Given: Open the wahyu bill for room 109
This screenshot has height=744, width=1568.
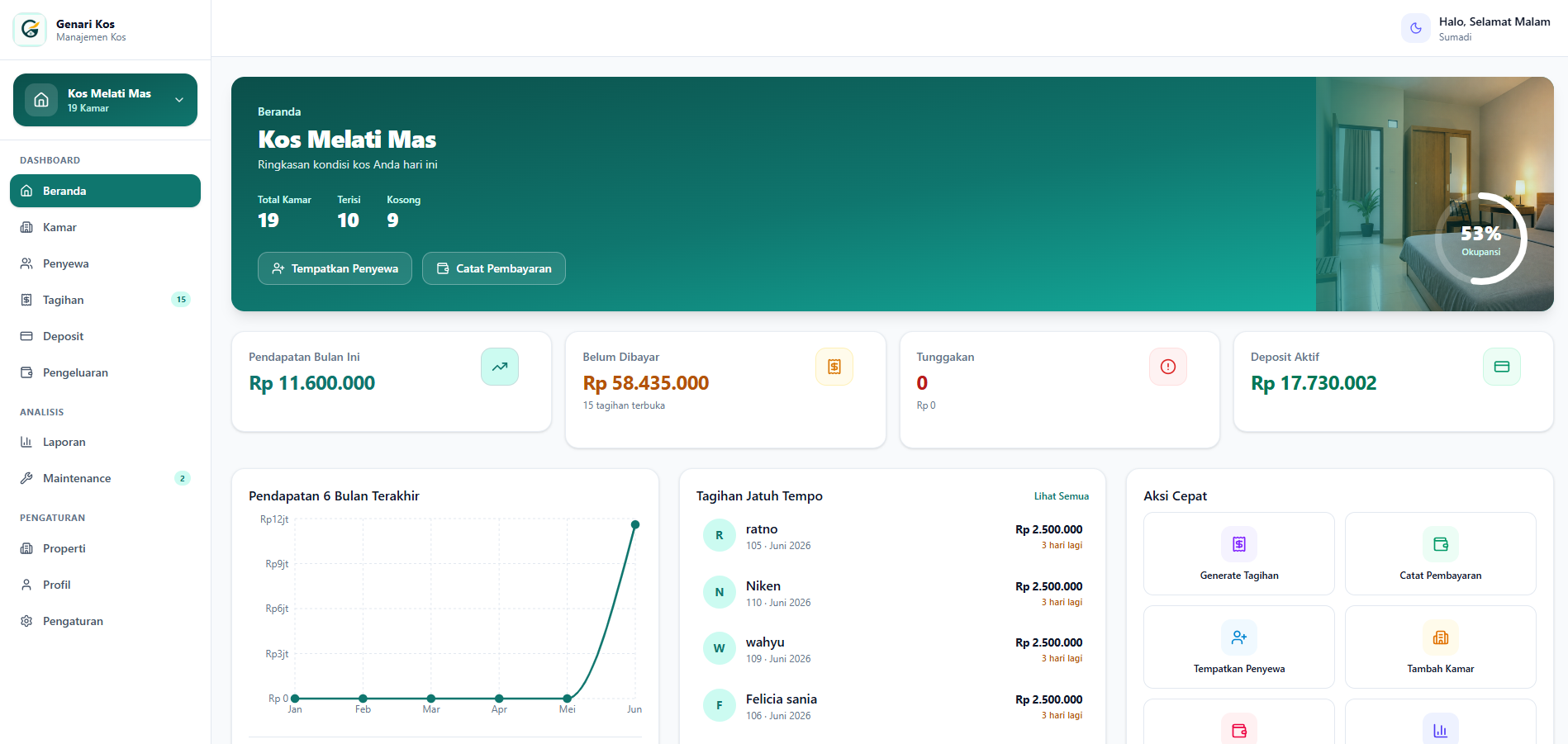Looking at the screenshot, I should pos(892,649).
